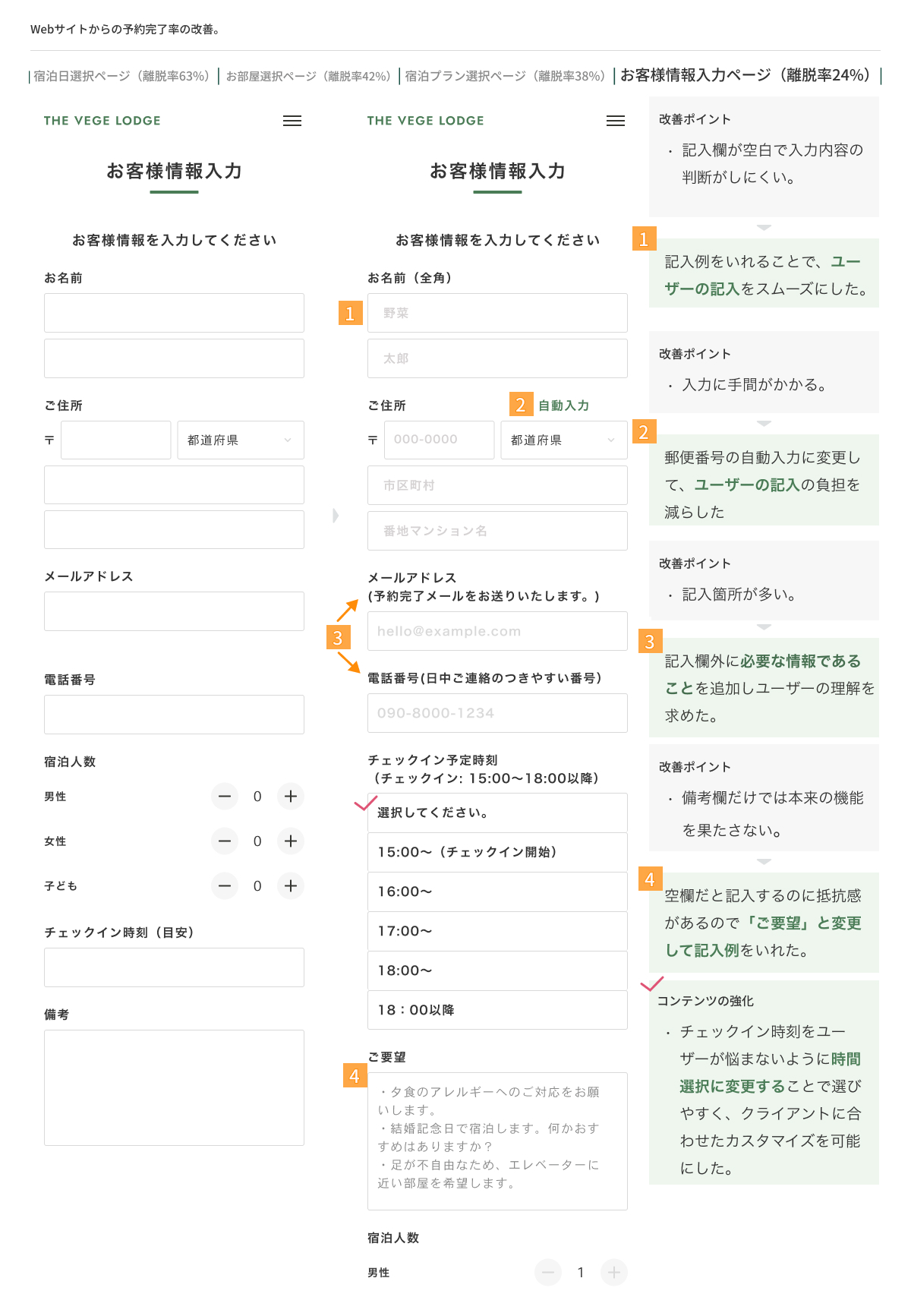The image size is (911, 1316).
Task: Increase child guest count in left form
Action: [290, 886]
